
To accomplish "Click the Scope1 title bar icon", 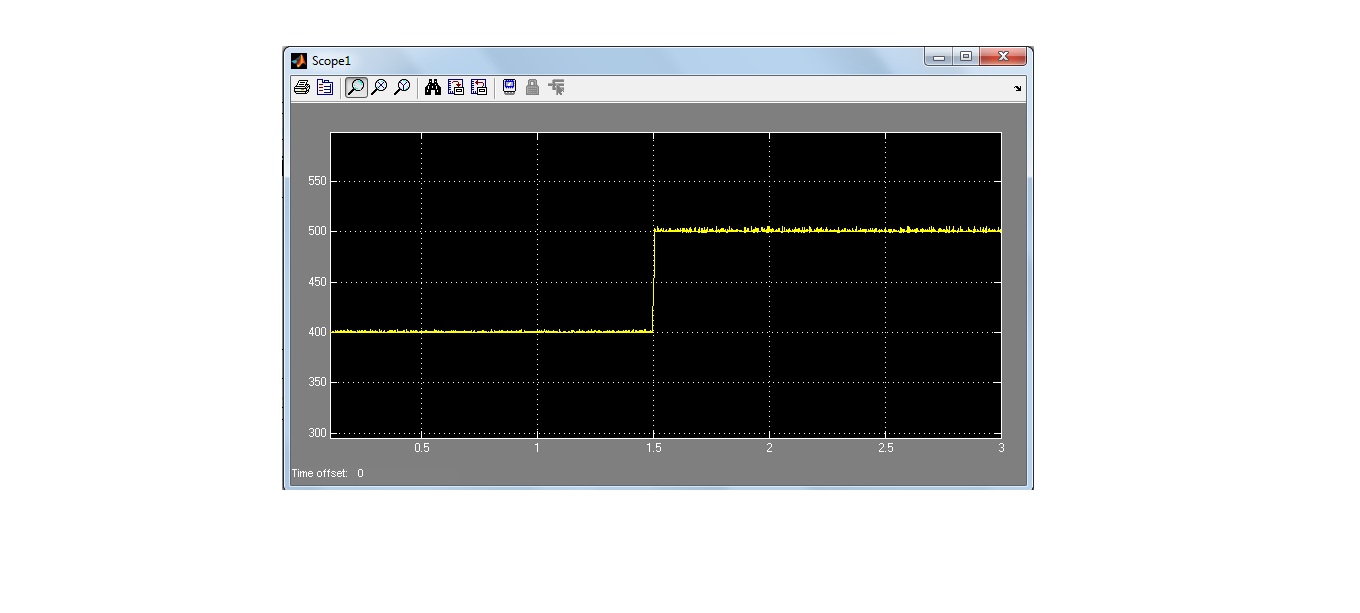I will click(x=299, y=60).
